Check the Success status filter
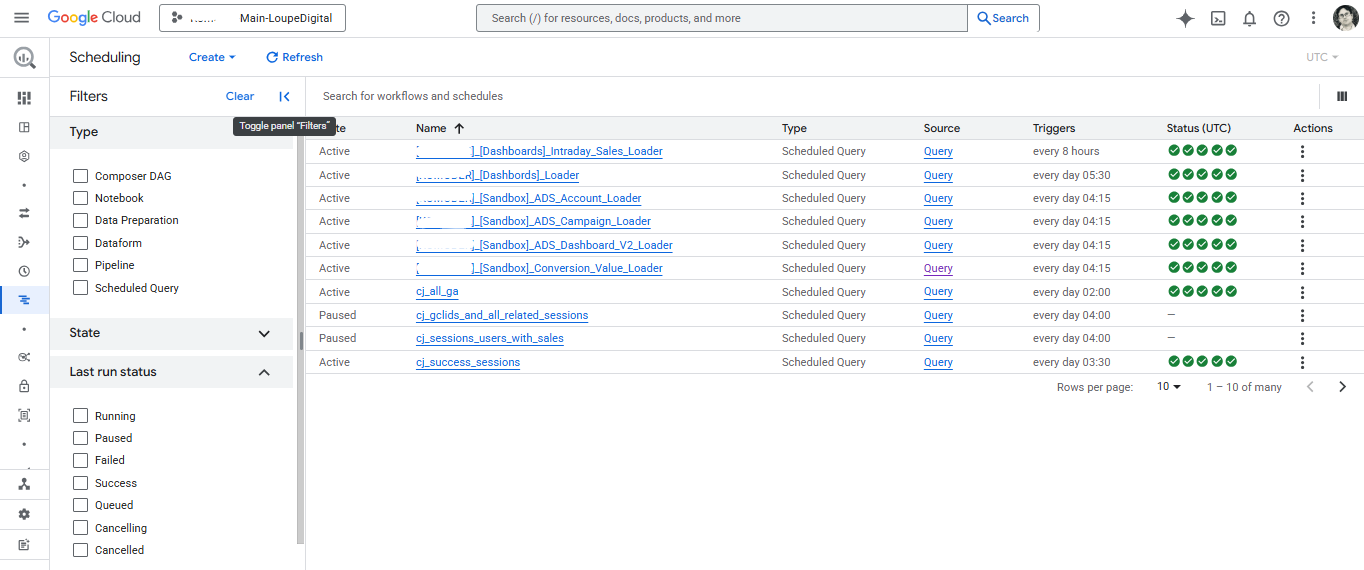Screen dimensions: 1364x570 click(x=81, y=483)
